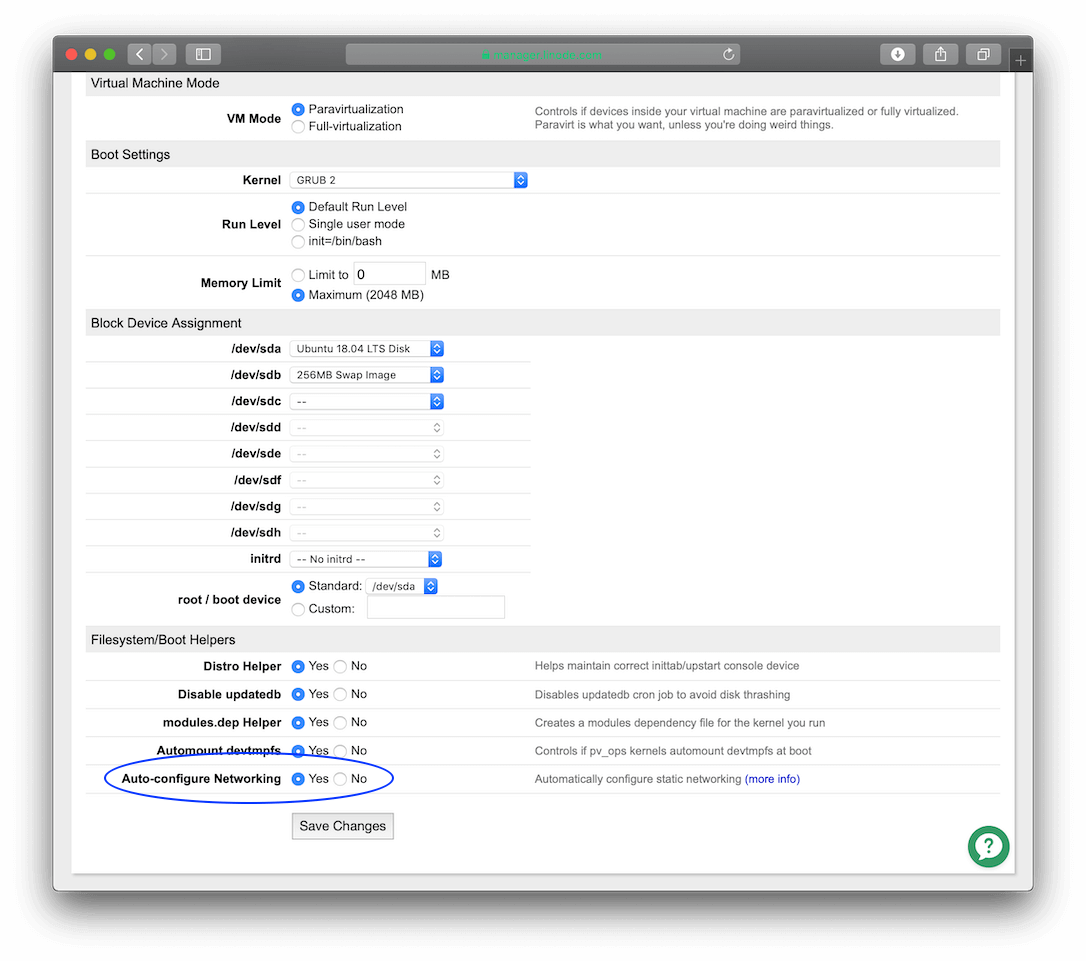Open the initrd selection dropdown
Screen dimensions: 1086x961
click(x=366, y=559)
